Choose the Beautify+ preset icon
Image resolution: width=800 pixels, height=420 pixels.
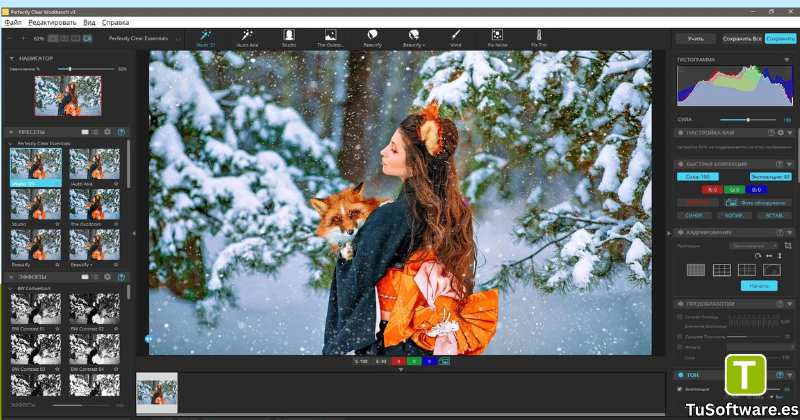pos(414,38)
